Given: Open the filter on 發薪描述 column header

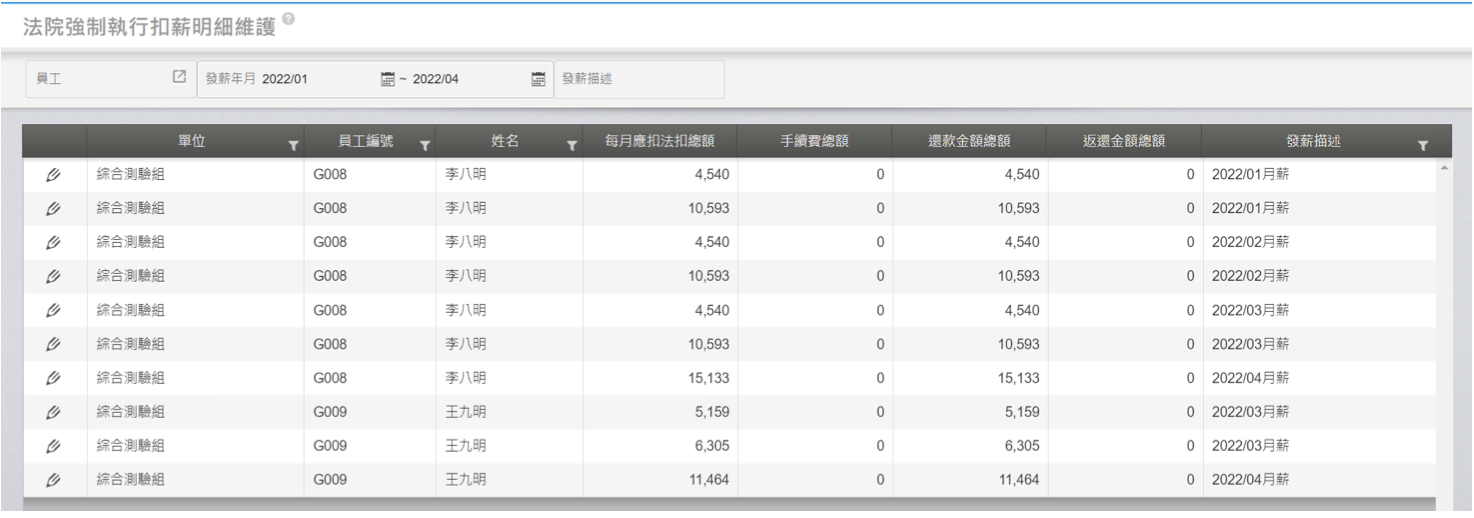Looking at the screenshot, I should [1423, 145].
